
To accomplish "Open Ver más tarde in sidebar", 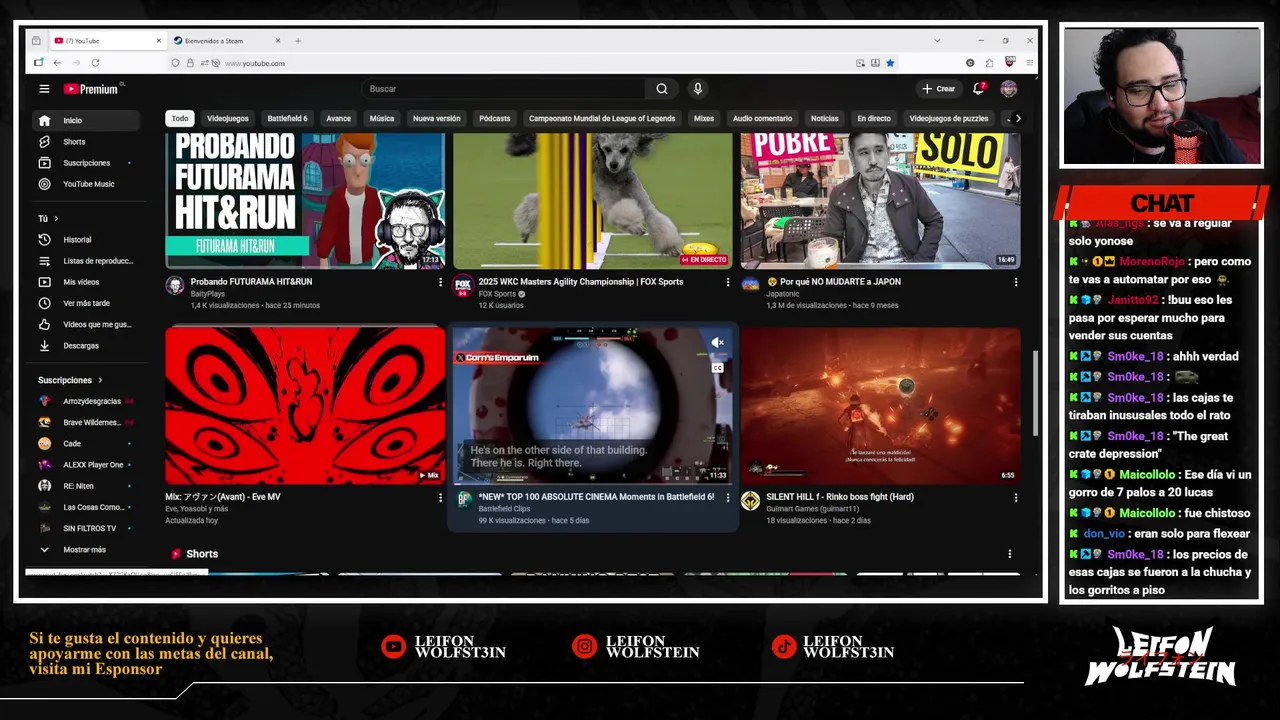I will click(x=84, y=303).
